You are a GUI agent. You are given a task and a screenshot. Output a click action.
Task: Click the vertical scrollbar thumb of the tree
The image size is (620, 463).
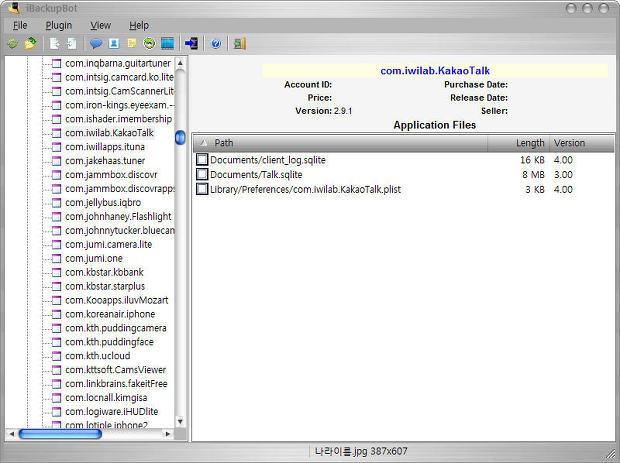pos(180,138)
